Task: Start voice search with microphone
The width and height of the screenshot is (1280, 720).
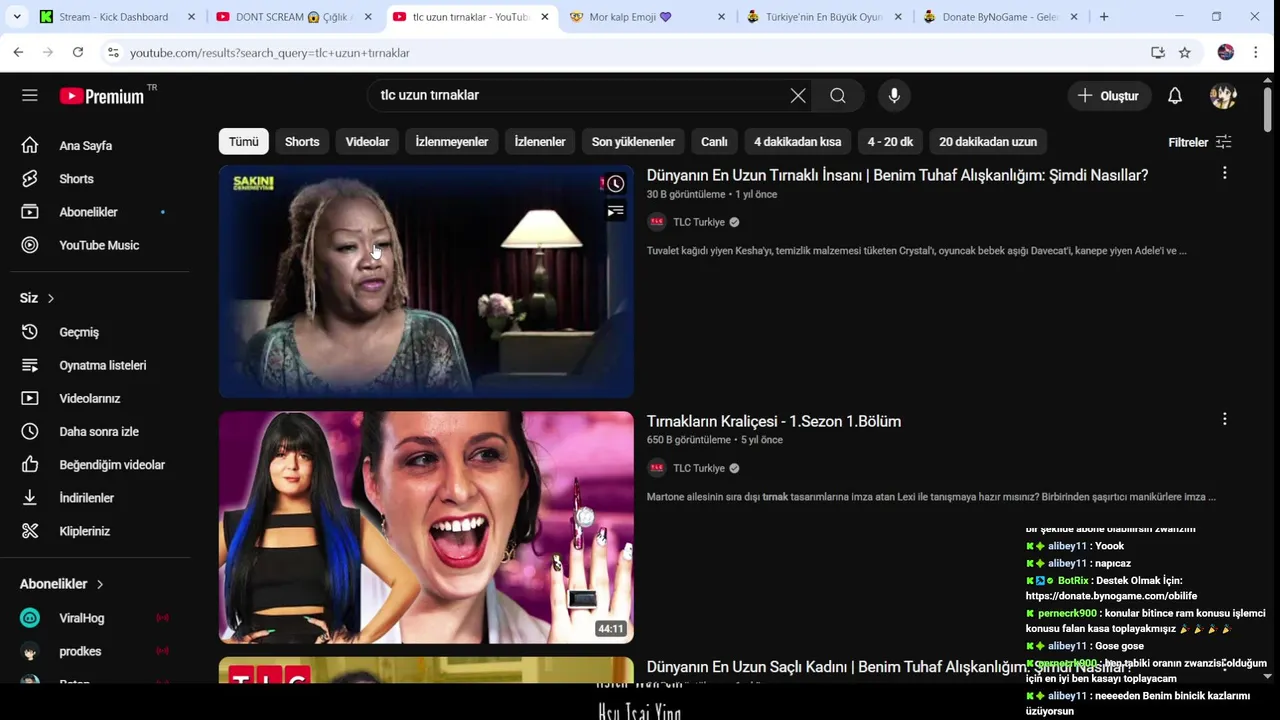Action: 894,95
